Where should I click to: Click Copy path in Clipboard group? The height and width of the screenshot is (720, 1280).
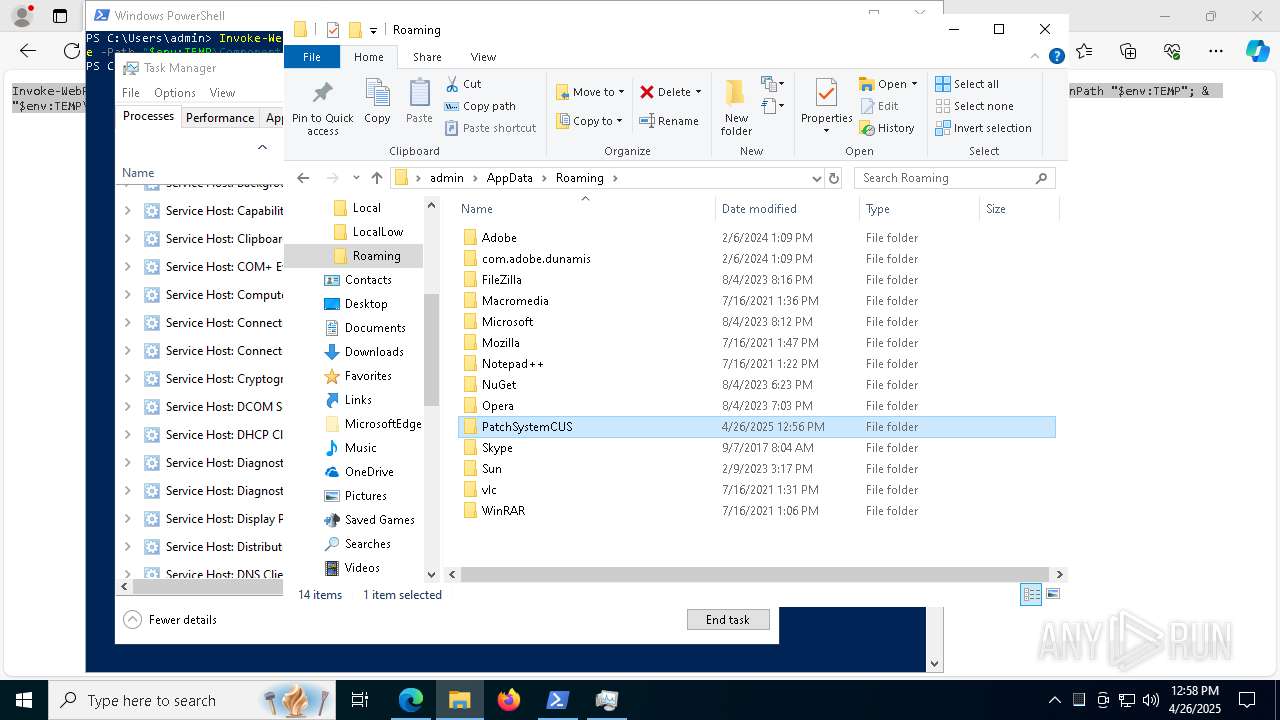(x=480, y=106)
